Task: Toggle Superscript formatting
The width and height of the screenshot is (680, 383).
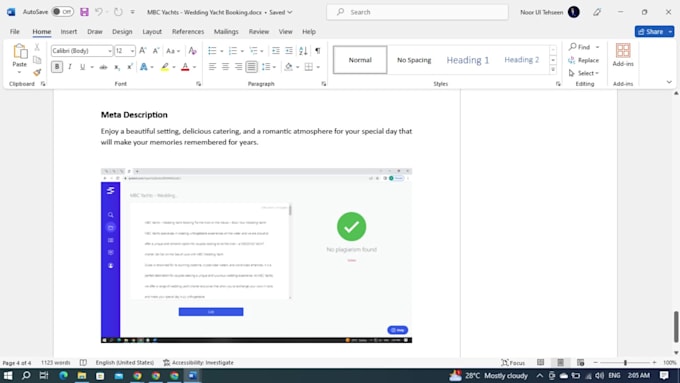Action: coord(130,67)
